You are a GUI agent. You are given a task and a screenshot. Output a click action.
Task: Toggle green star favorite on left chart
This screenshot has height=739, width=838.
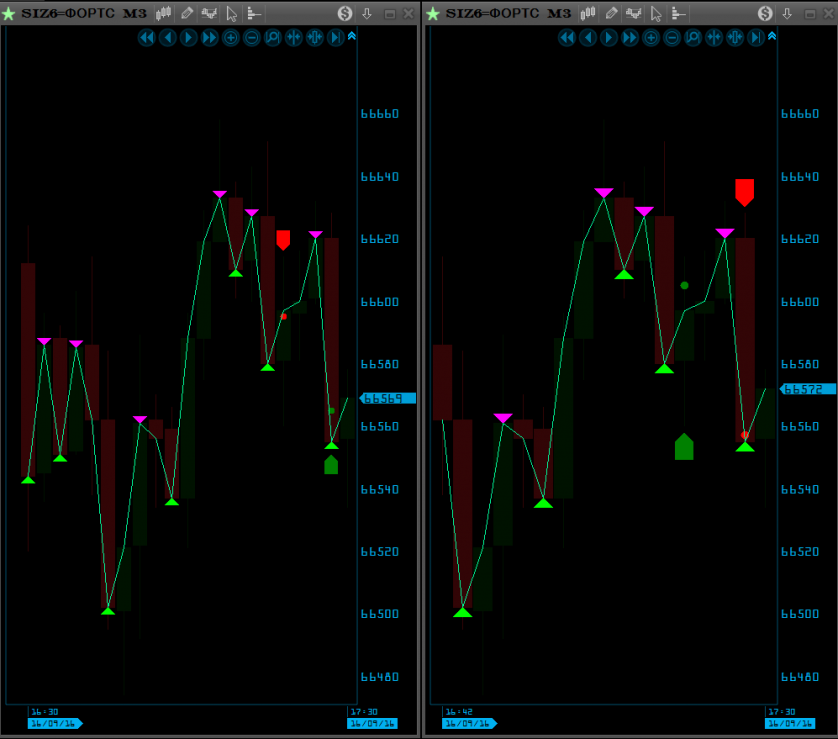click(x=10, y=13)
